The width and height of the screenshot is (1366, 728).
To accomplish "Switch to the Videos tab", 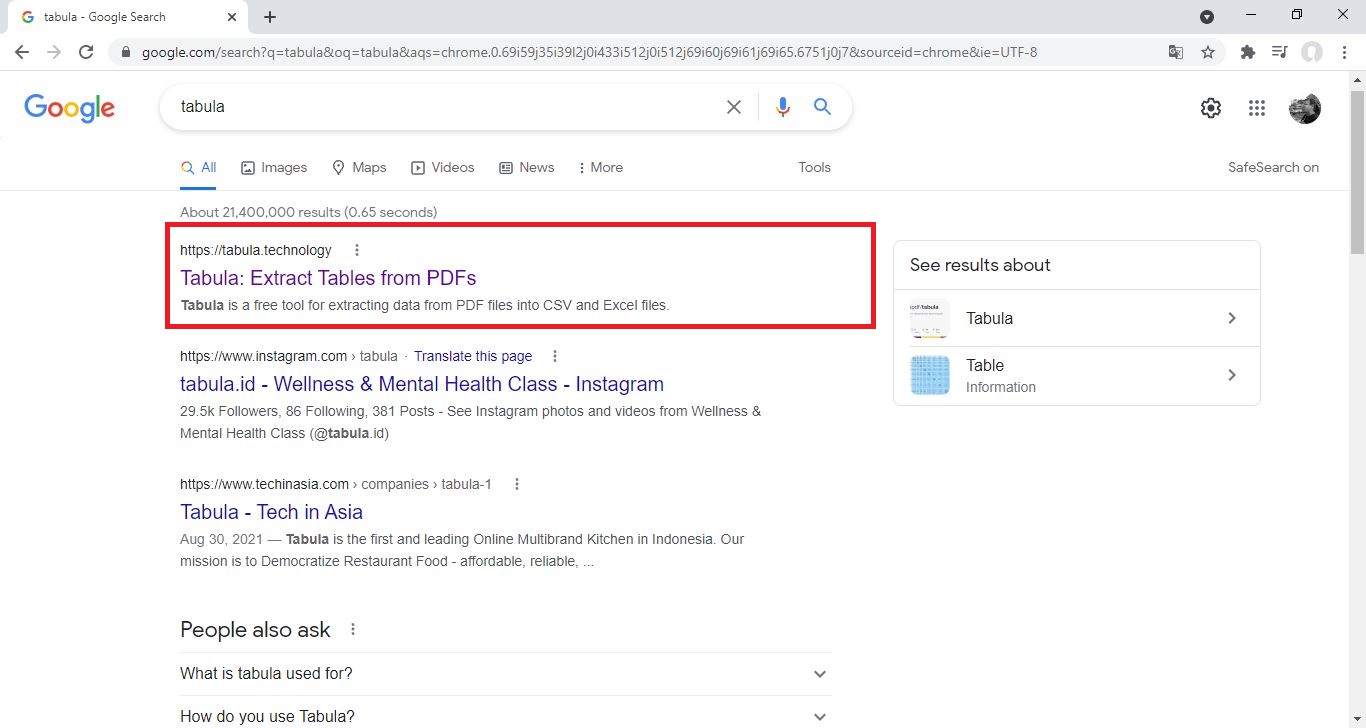I will pyautogui.click(x=443, y=168).
